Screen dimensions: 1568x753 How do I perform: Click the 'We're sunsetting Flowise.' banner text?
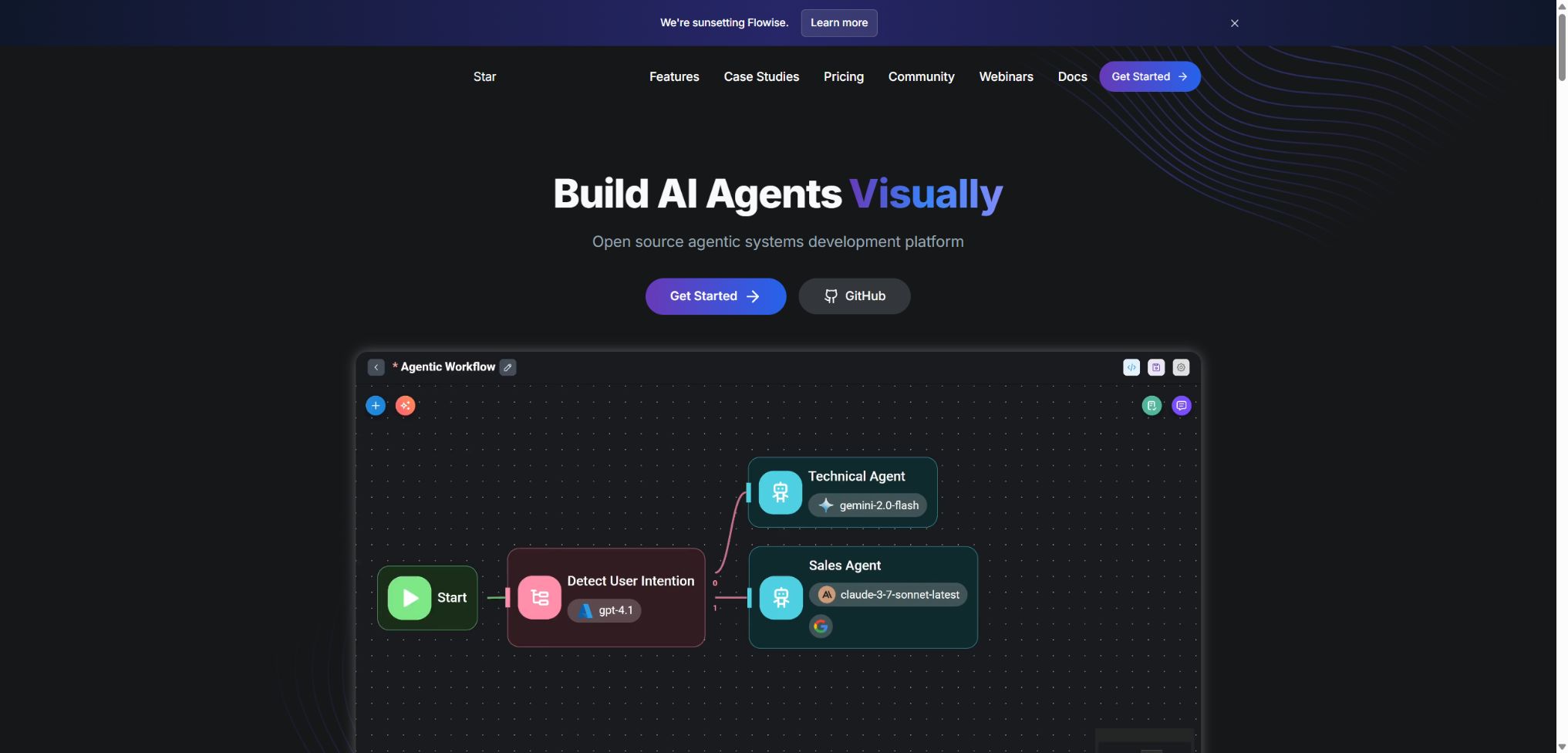pyautogui.click(x=724, y=23)
